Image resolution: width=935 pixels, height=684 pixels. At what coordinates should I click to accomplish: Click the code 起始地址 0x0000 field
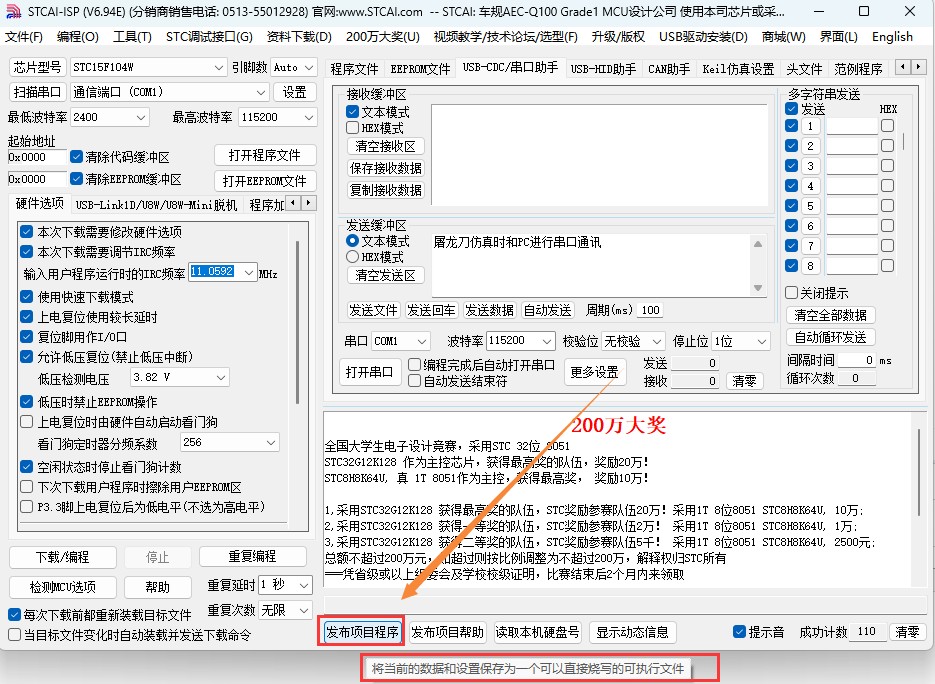pos(36,157)
